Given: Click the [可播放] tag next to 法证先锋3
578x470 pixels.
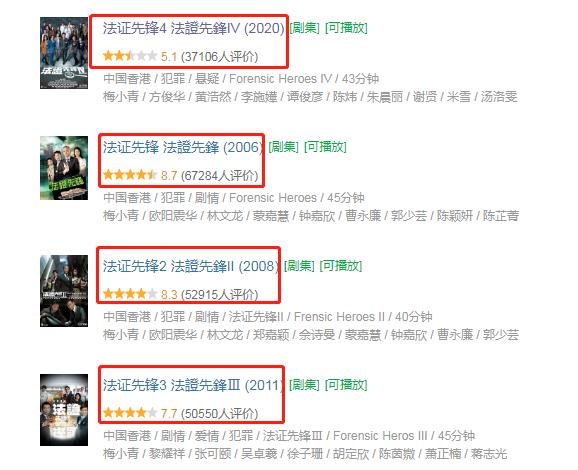Looking at the screenshot, I should point(346,385).
